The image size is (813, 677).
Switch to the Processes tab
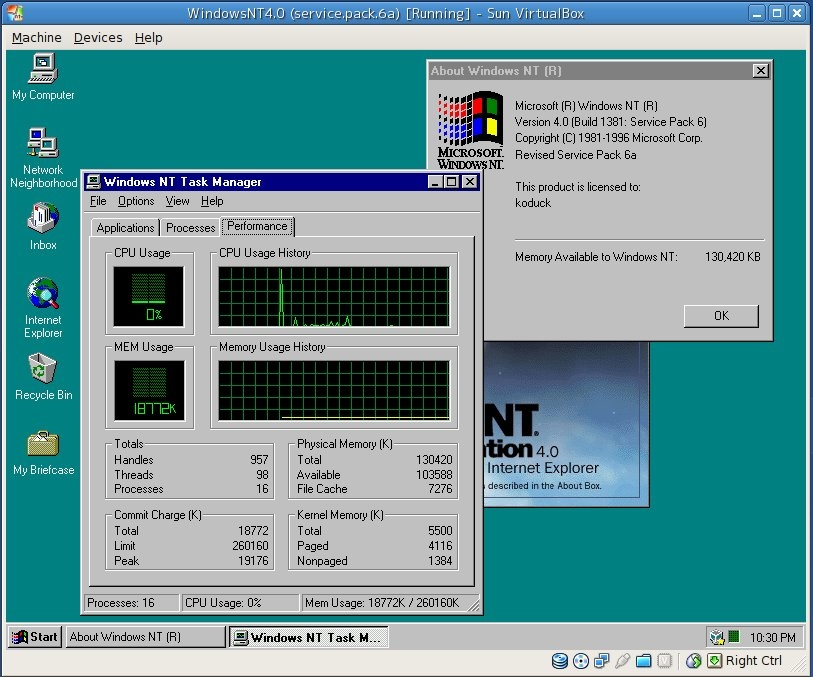pyautogui.click(x=191, y=228)
